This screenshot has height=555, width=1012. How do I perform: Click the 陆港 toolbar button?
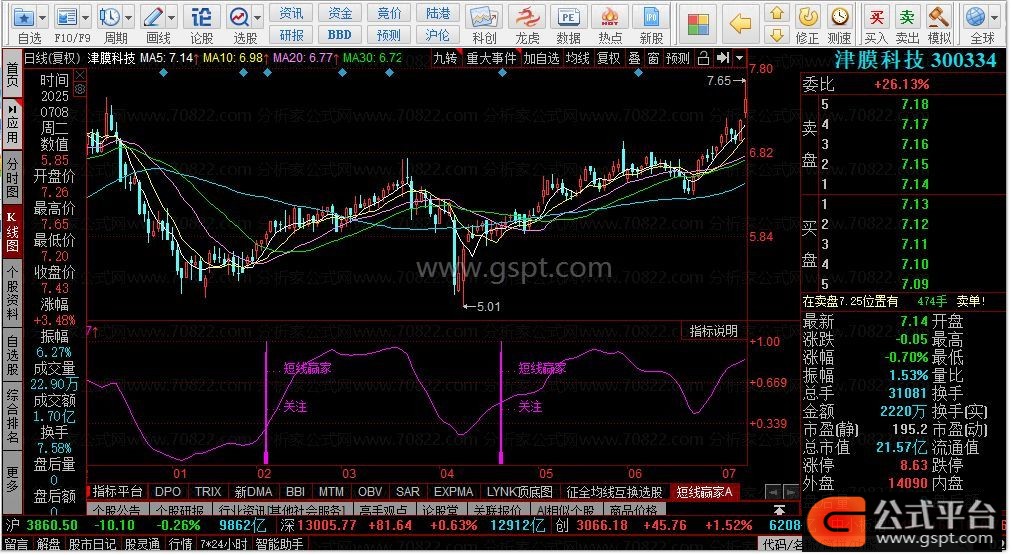[438, 13]
